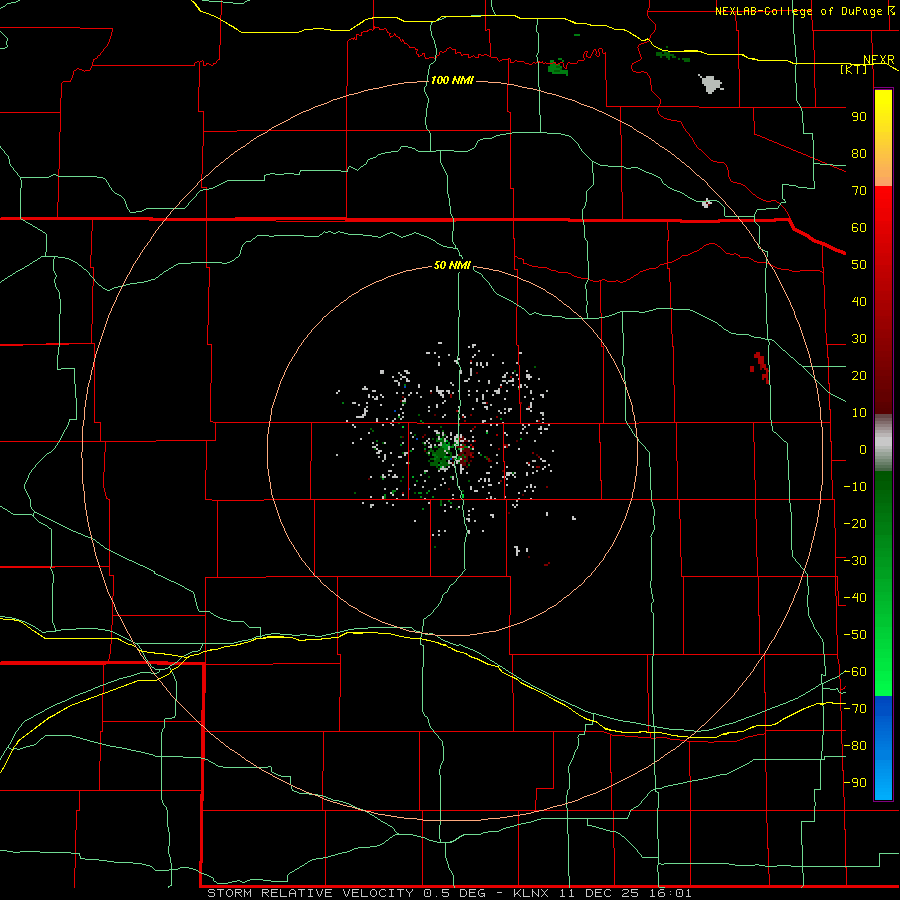Click the "16:01" timestamp in the caption

pos(670,893)
